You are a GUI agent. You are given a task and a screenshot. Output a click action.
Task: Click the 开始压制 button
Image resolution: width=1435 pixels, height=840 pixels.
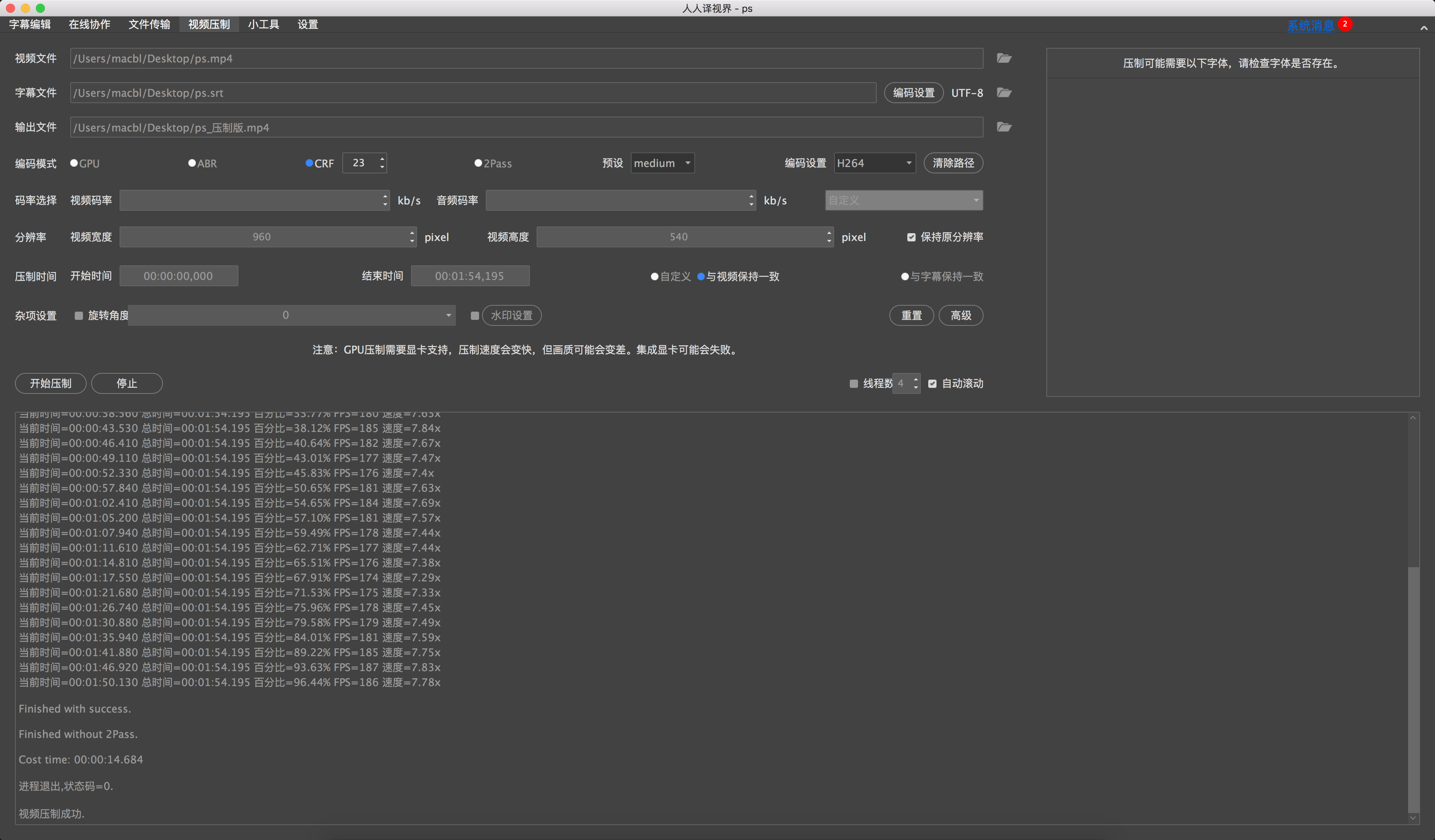51,383
